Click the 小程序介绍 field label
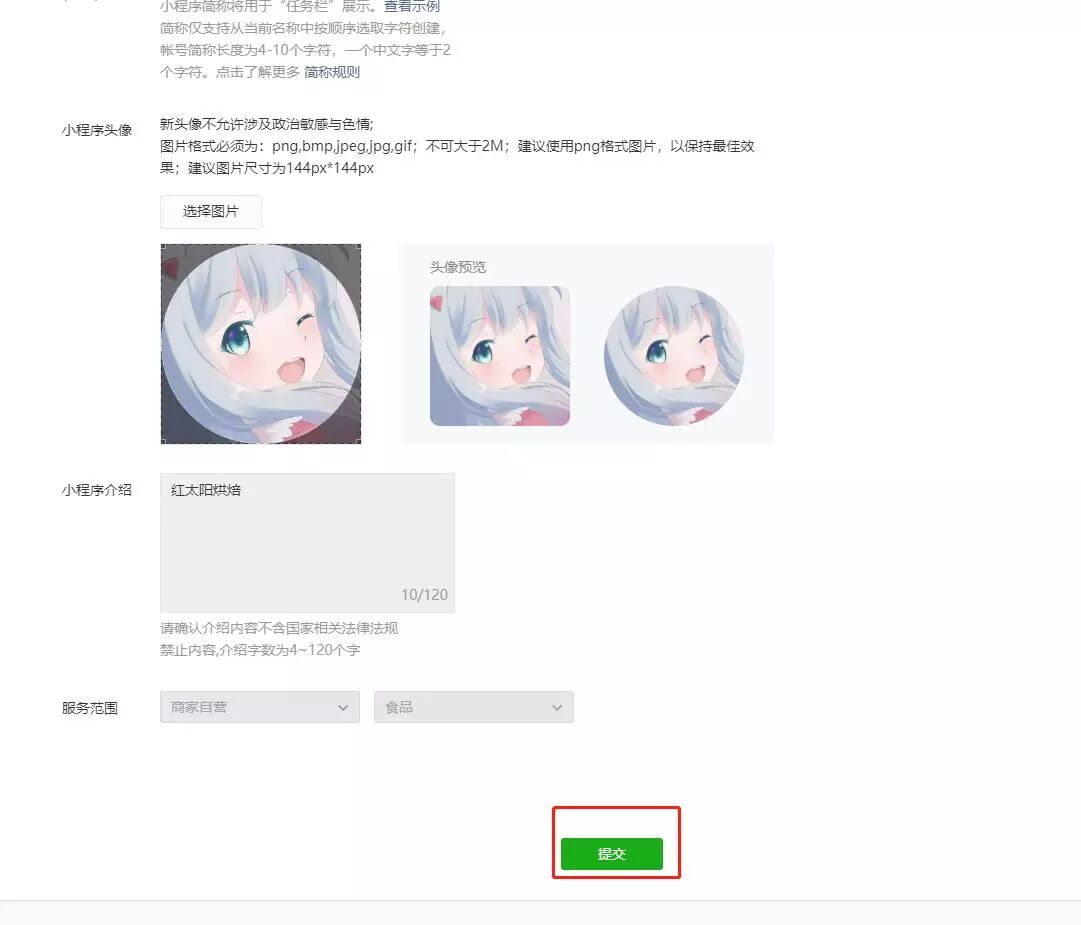Image resolution: width=1081 pixels, height=925 pixels. [97, 490]
